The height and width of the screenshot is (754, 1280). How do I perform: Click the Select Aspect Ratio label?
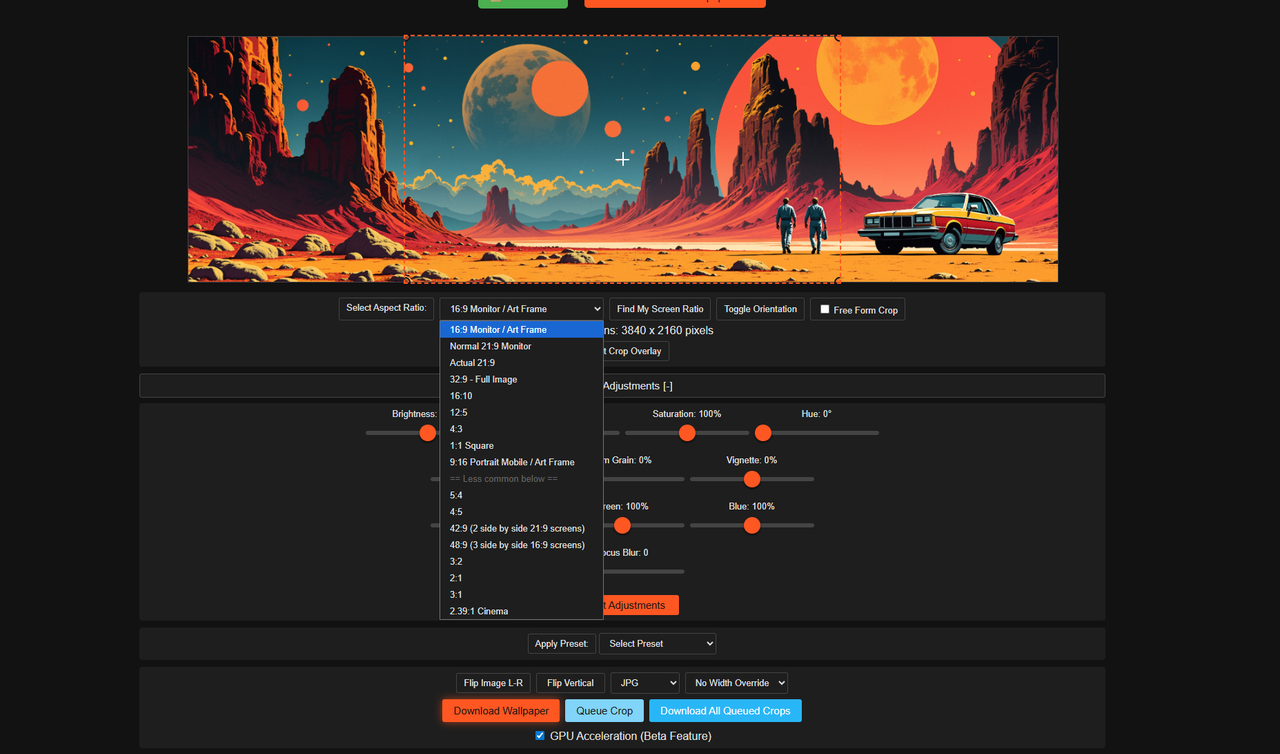click(x=387, y=308)
